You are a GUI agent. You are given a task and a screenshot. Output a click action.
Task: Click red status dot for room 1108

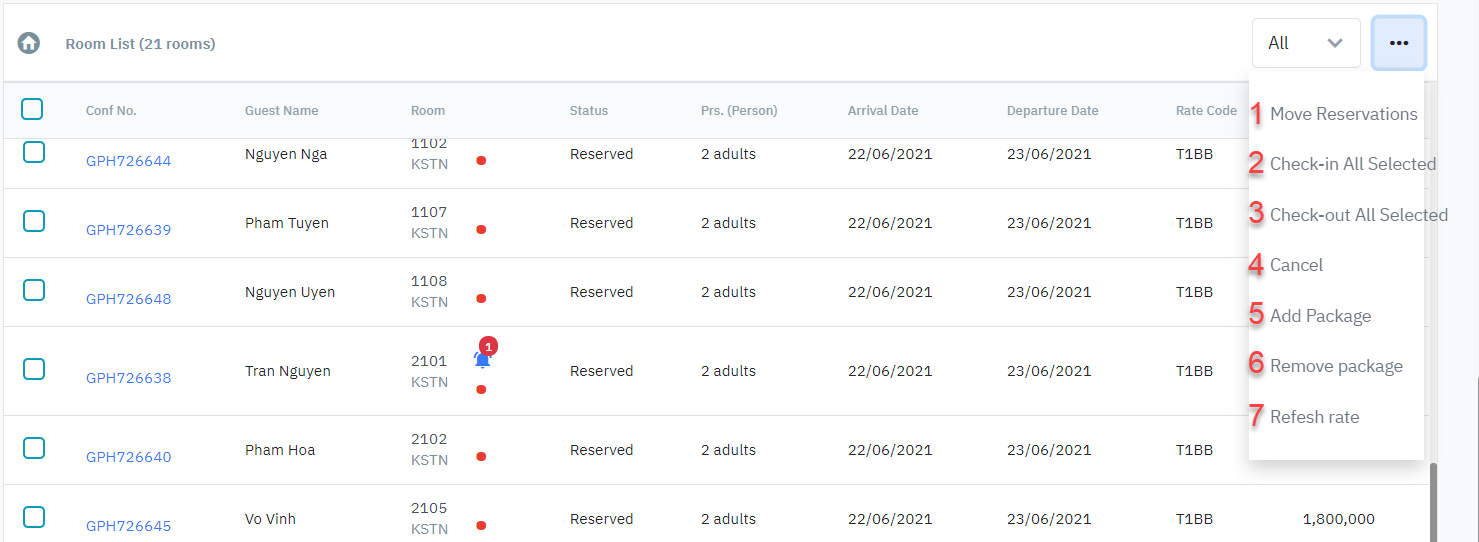point(481,299)
